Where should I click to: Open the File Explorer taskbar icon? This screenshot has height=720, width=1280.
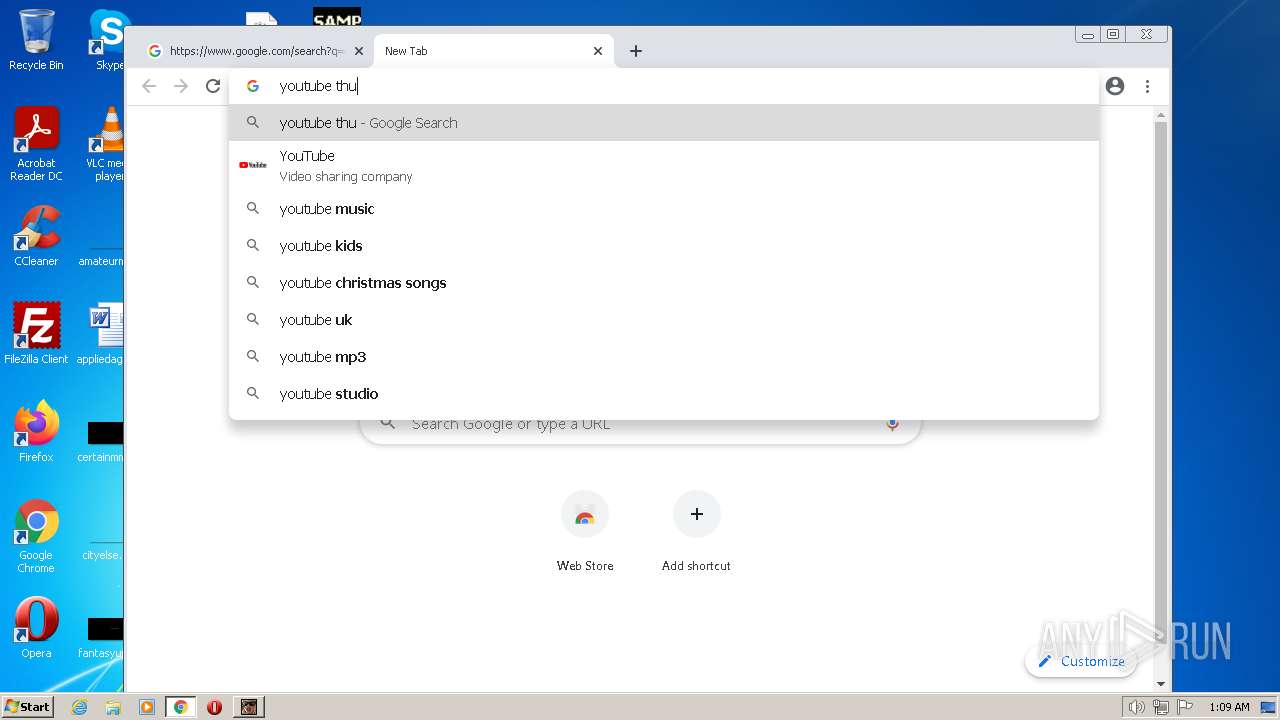[x=113, y=707]
